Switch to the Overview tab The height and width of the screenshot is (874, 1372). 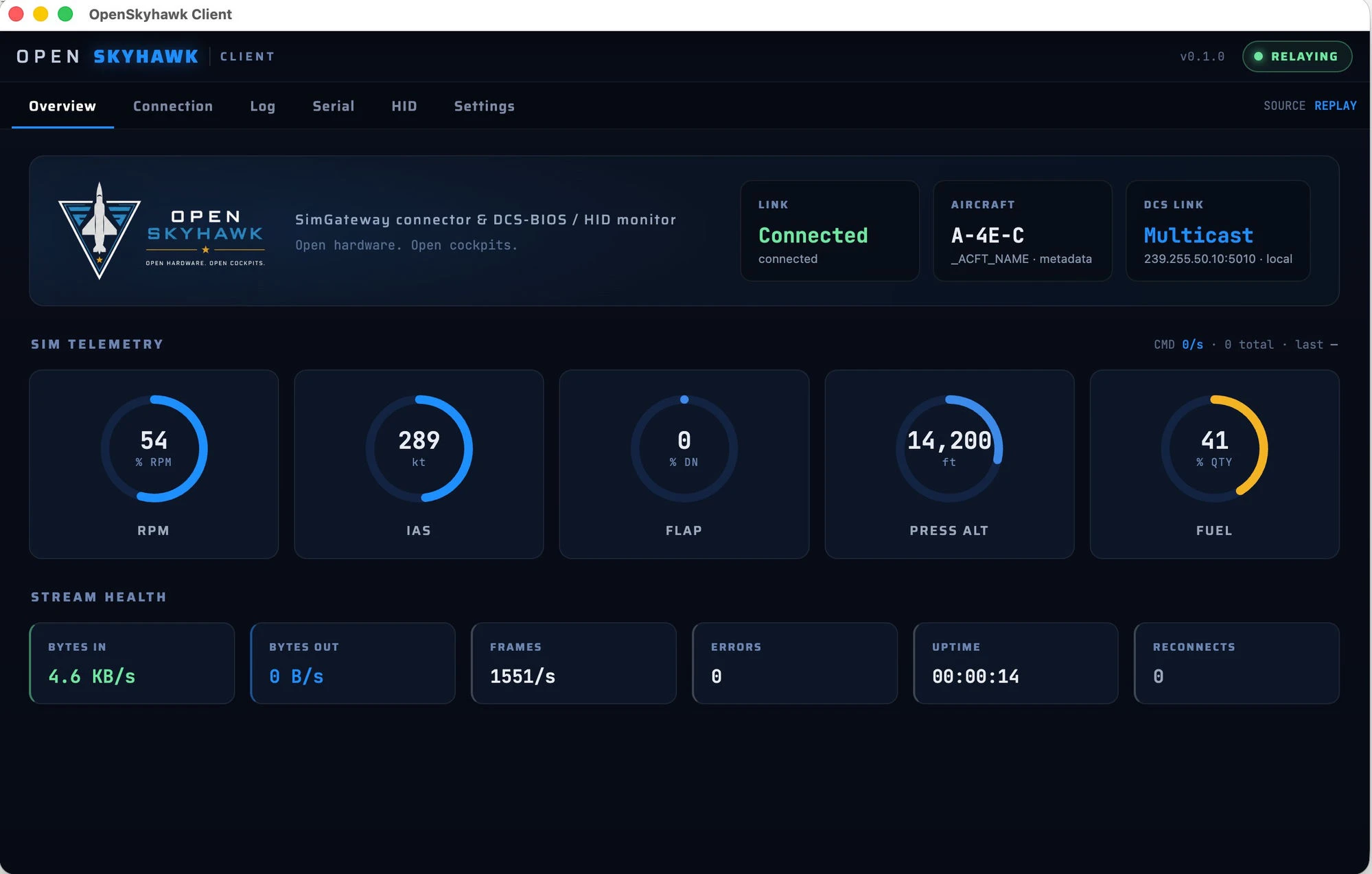[x=62, y=106]
